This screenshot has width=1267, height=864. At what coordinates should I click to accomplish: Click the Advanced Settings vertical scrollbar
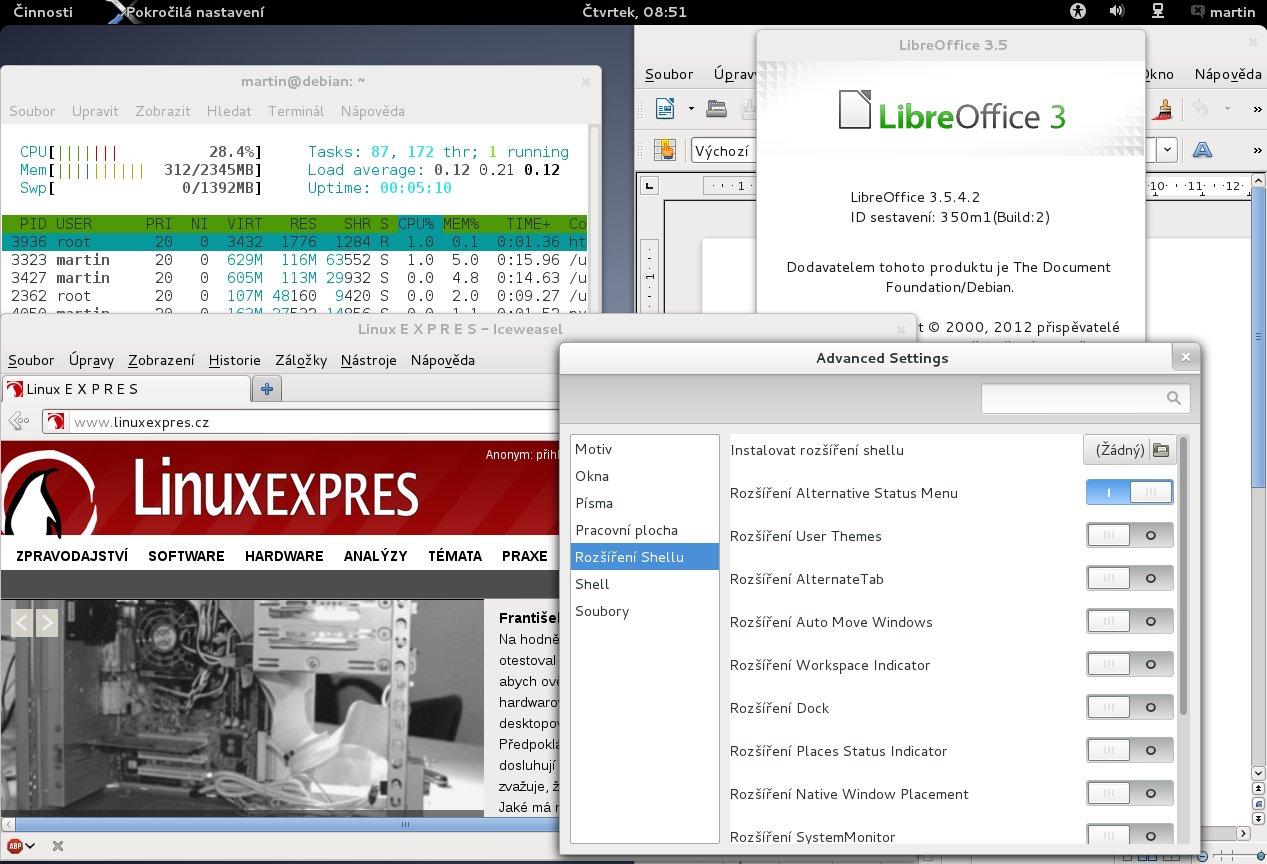pyautogui.click(x=1184, y=575)
